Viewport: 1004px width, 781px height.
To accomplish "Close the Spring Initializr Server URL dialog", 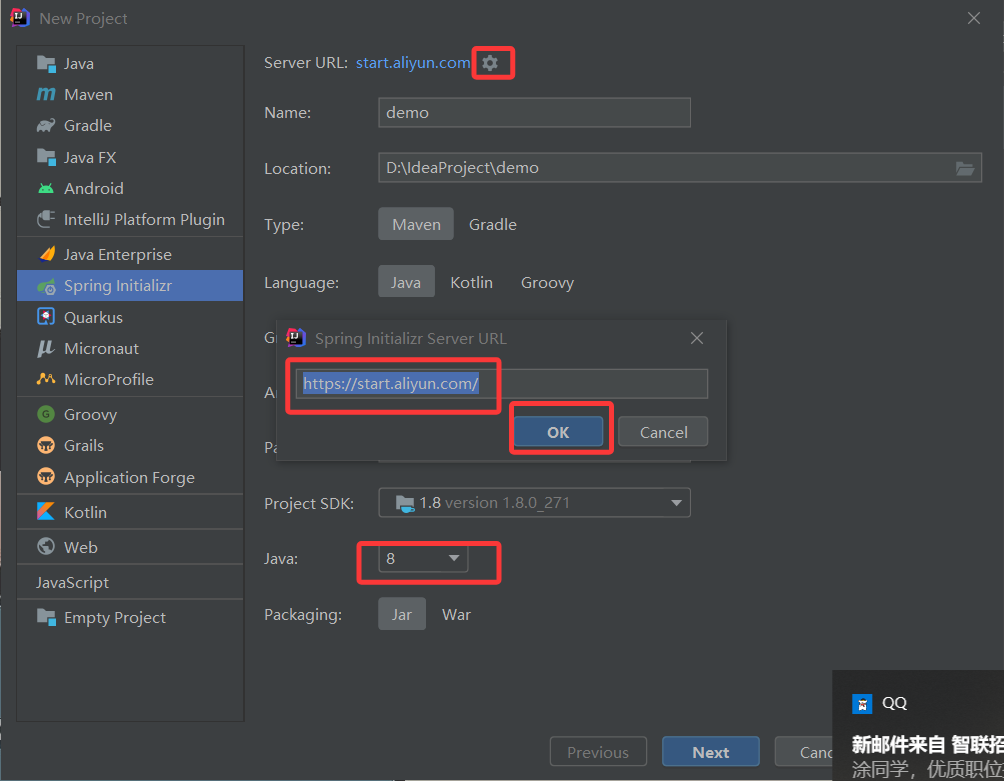I will 697,337.
